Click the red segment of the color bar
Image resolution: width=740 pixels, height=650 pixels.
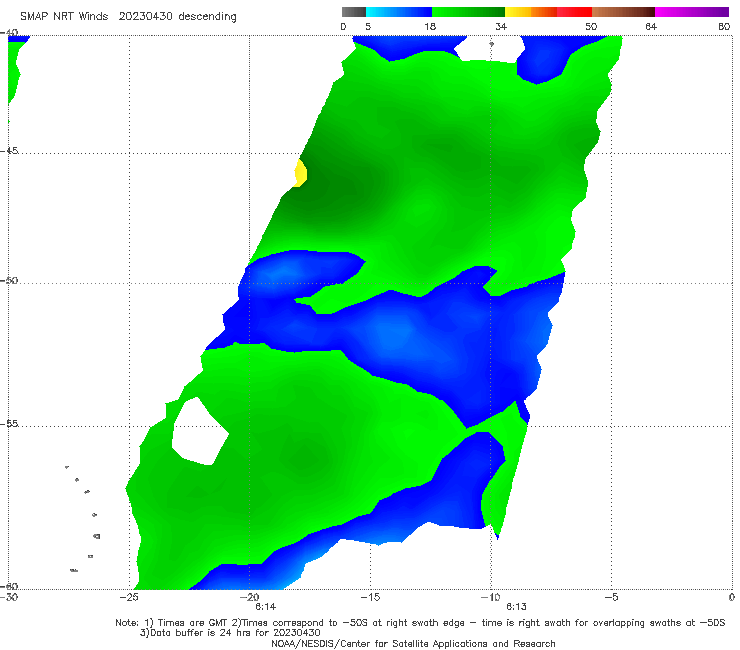point(574,12)
